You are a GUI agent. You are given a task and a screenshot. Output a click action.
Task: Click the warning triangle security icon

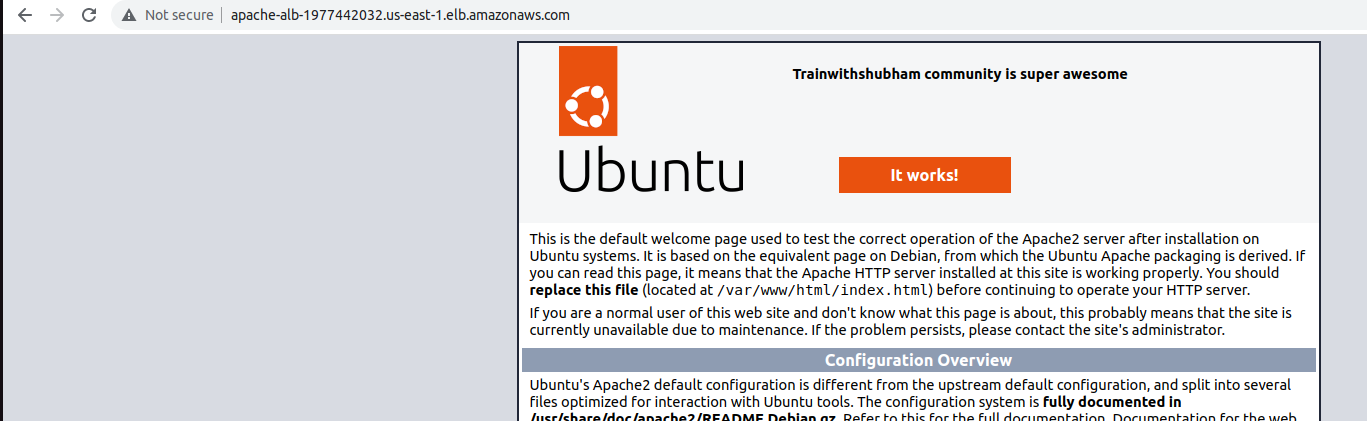click(129, 15)
